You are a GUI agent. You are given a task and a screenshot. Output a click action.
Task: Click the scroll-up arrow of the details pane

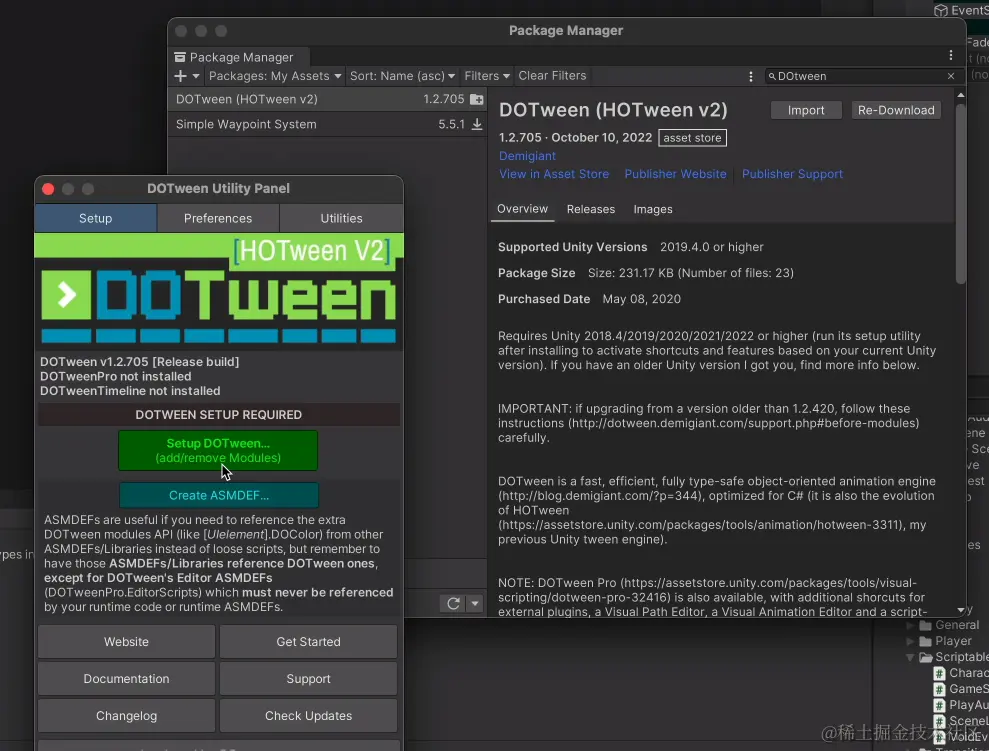point(961,95)
